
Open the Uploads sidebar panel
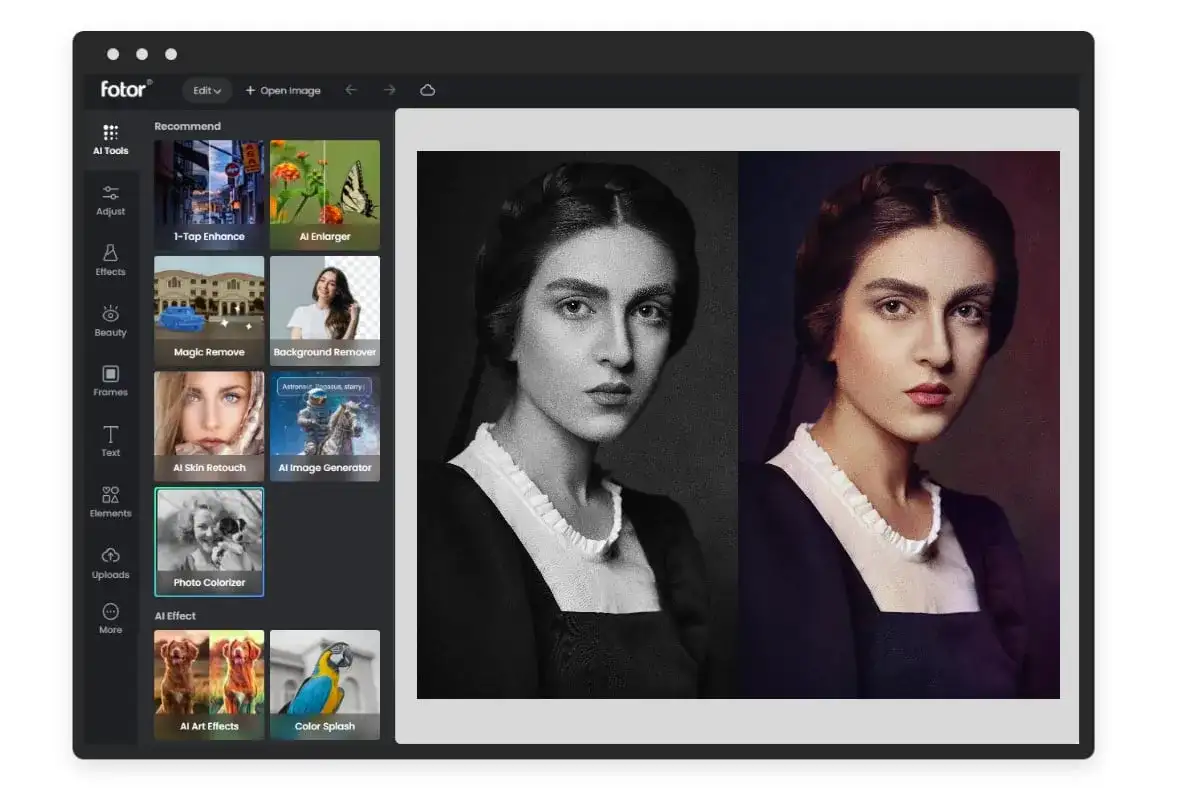110,563
